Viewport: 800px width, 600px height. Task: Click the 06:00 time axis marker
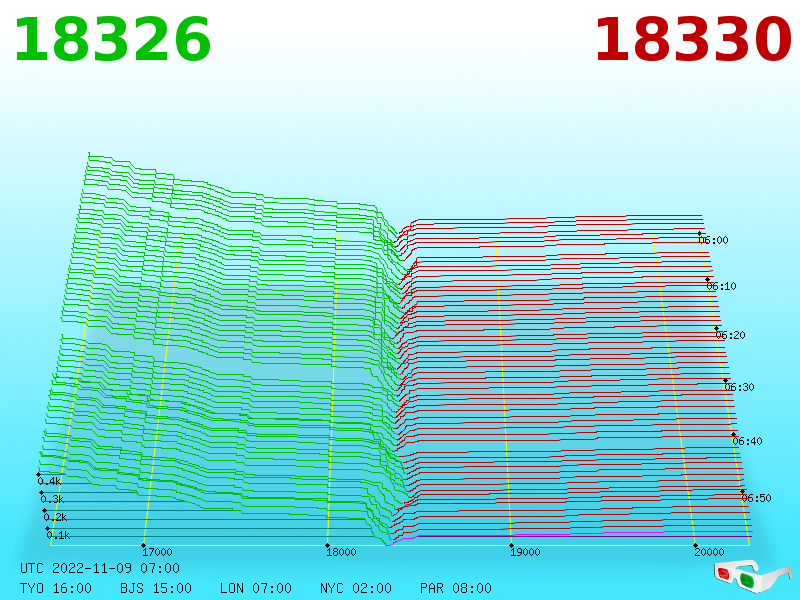713,240
